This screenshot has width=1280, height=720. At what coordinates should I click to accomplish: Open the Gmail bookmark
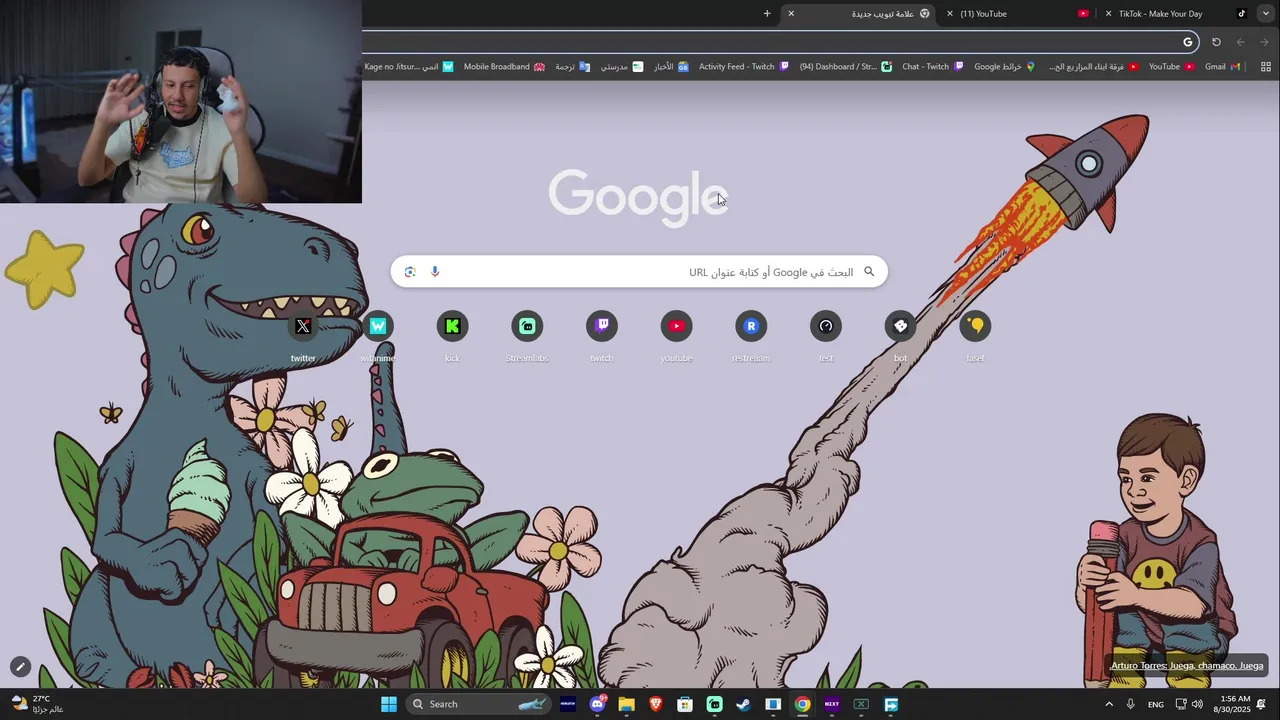click(x=1222, y=67)
